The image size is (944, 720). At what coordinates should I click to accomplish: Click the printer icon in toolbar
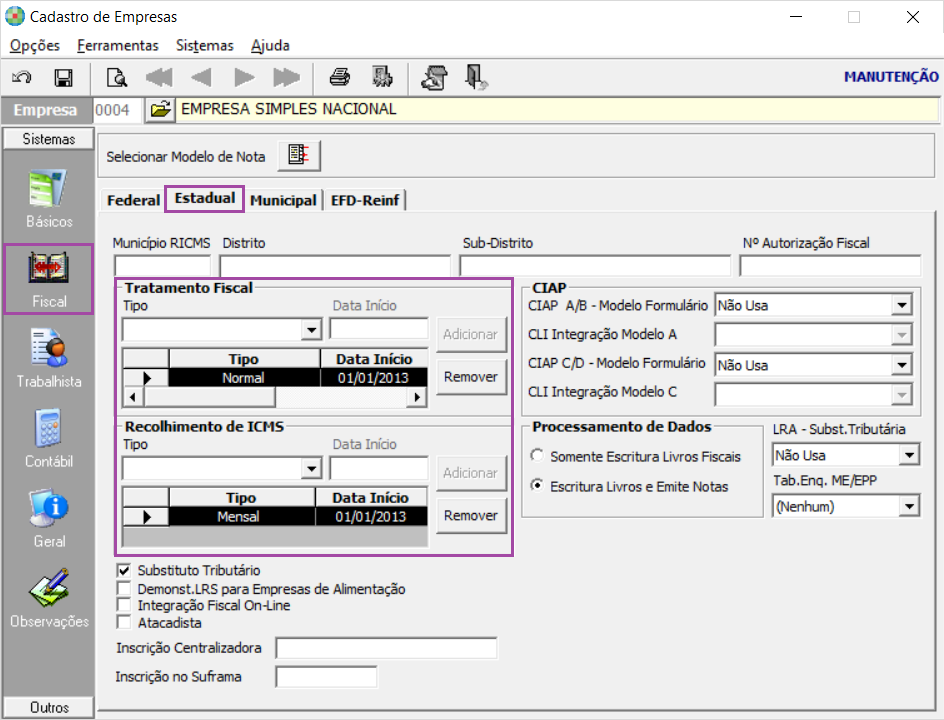[340, 77]
